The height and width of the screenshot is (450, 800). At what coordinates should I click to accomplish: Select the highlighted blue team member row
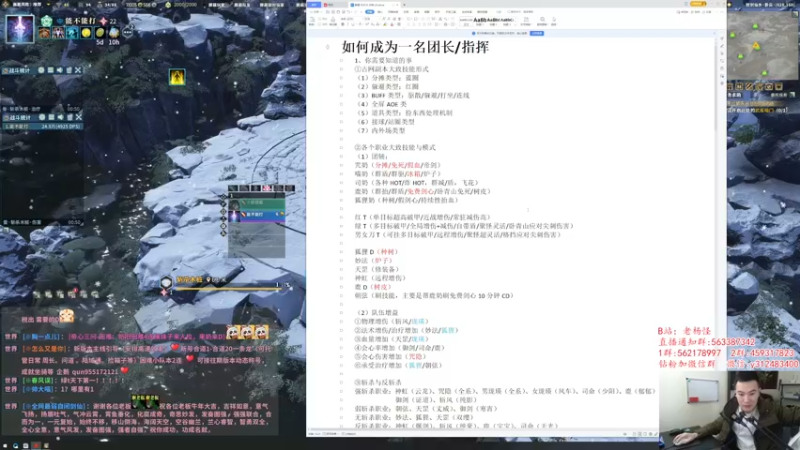256,215
